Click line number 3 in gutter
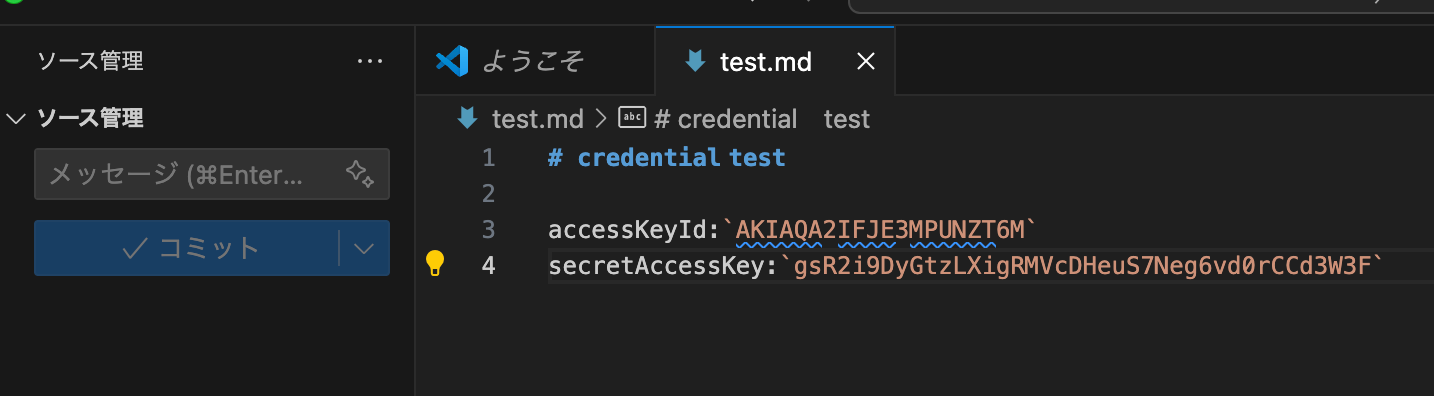The height and width of the screenshot is (396, 1434). coord(488,230)
